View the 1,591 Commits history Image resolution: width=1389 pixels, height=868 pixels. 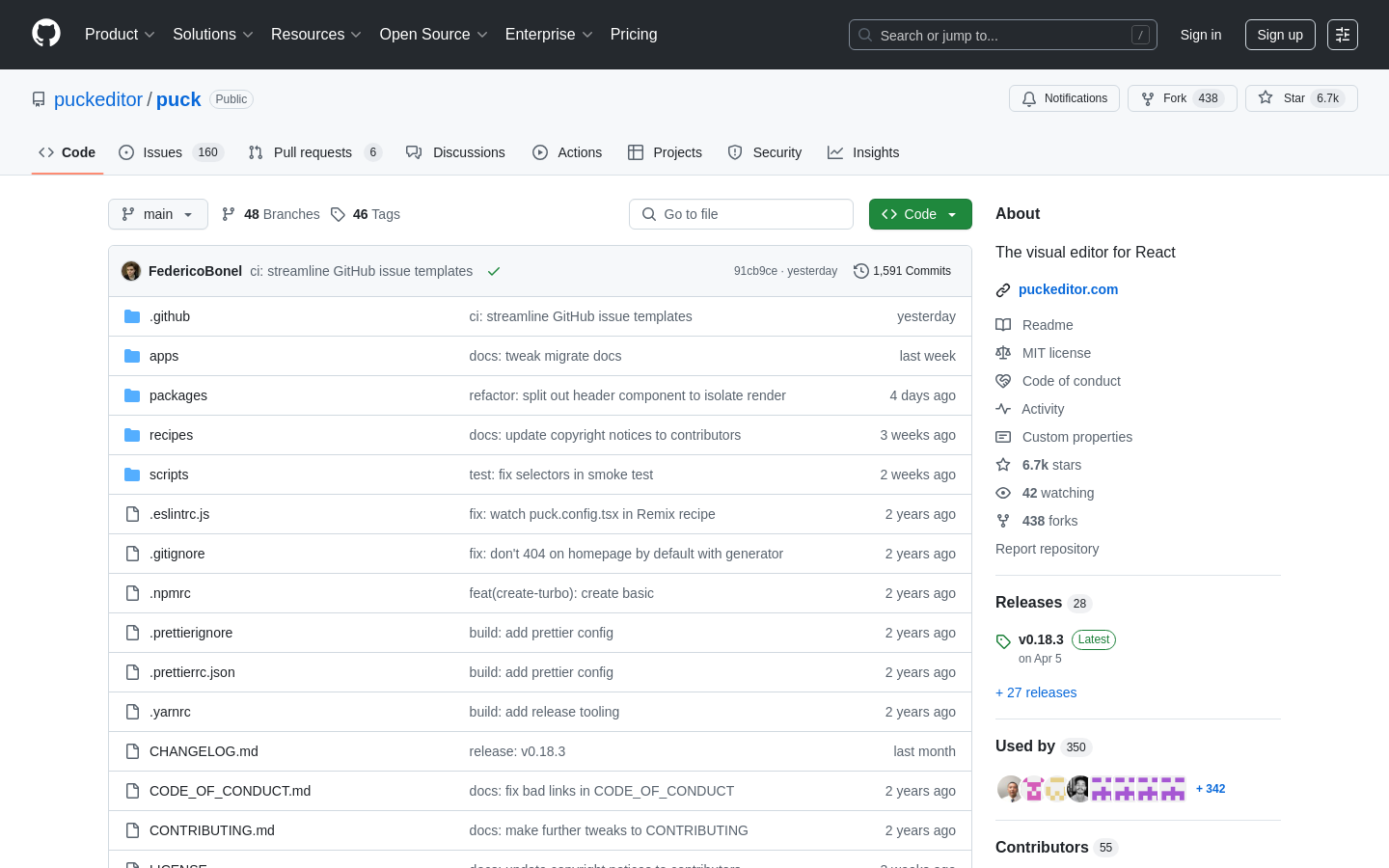(x=902, y=271)
